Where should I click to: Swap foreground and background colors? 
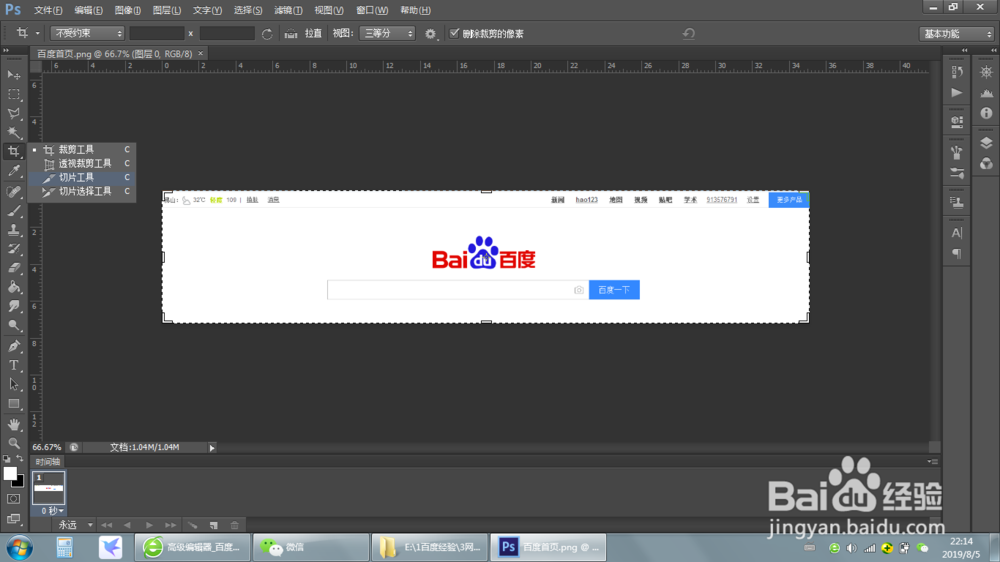pyautogui.click(x=20, y=458)
